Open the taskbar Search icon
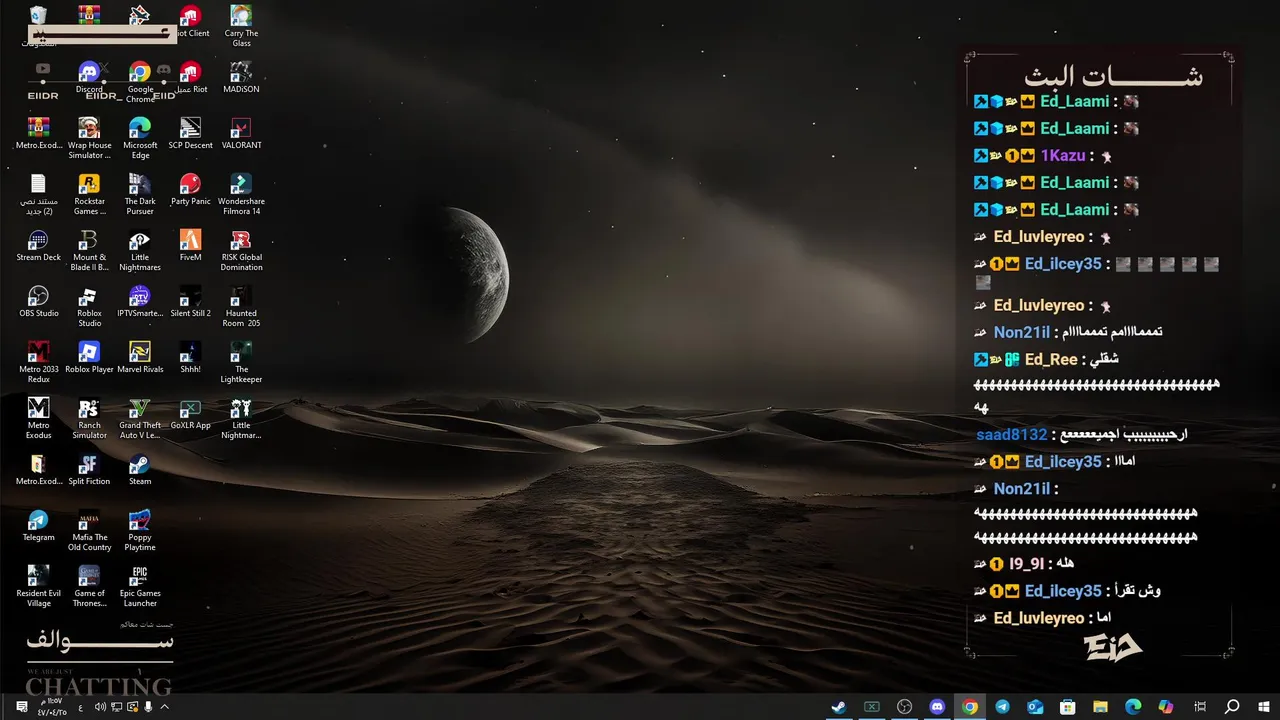This screenshot has height=720, width=1280. tap(1232, 707)
